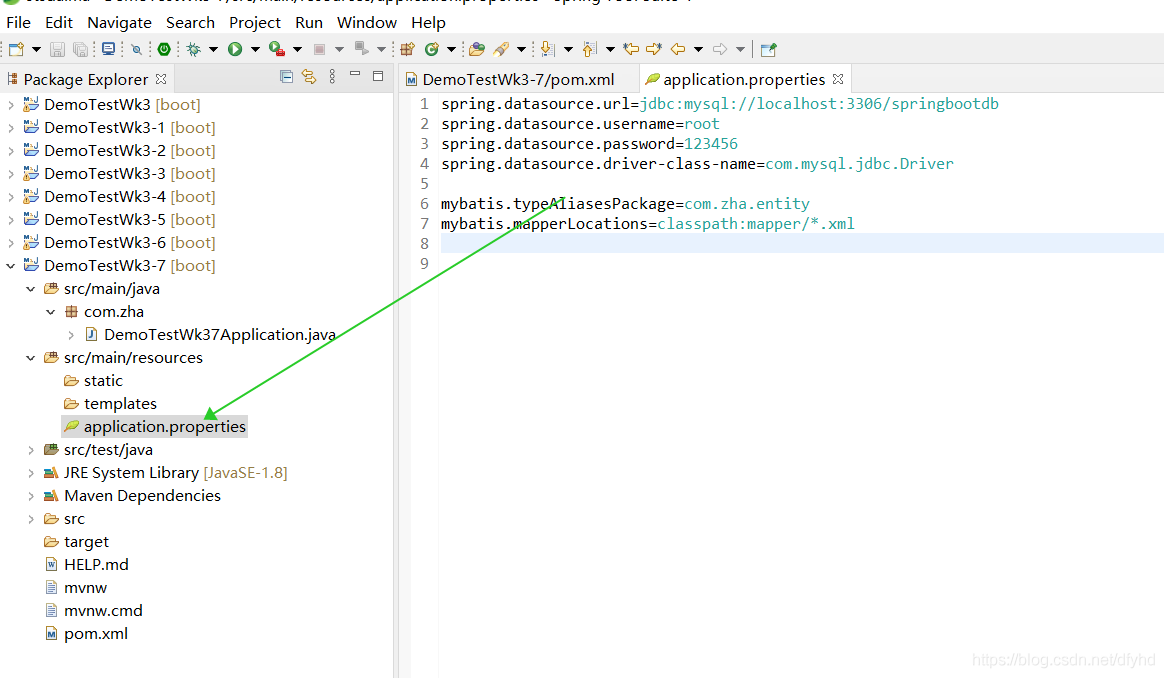
Task: Close the Package Explorer tab
Action: tap(161, 79)
